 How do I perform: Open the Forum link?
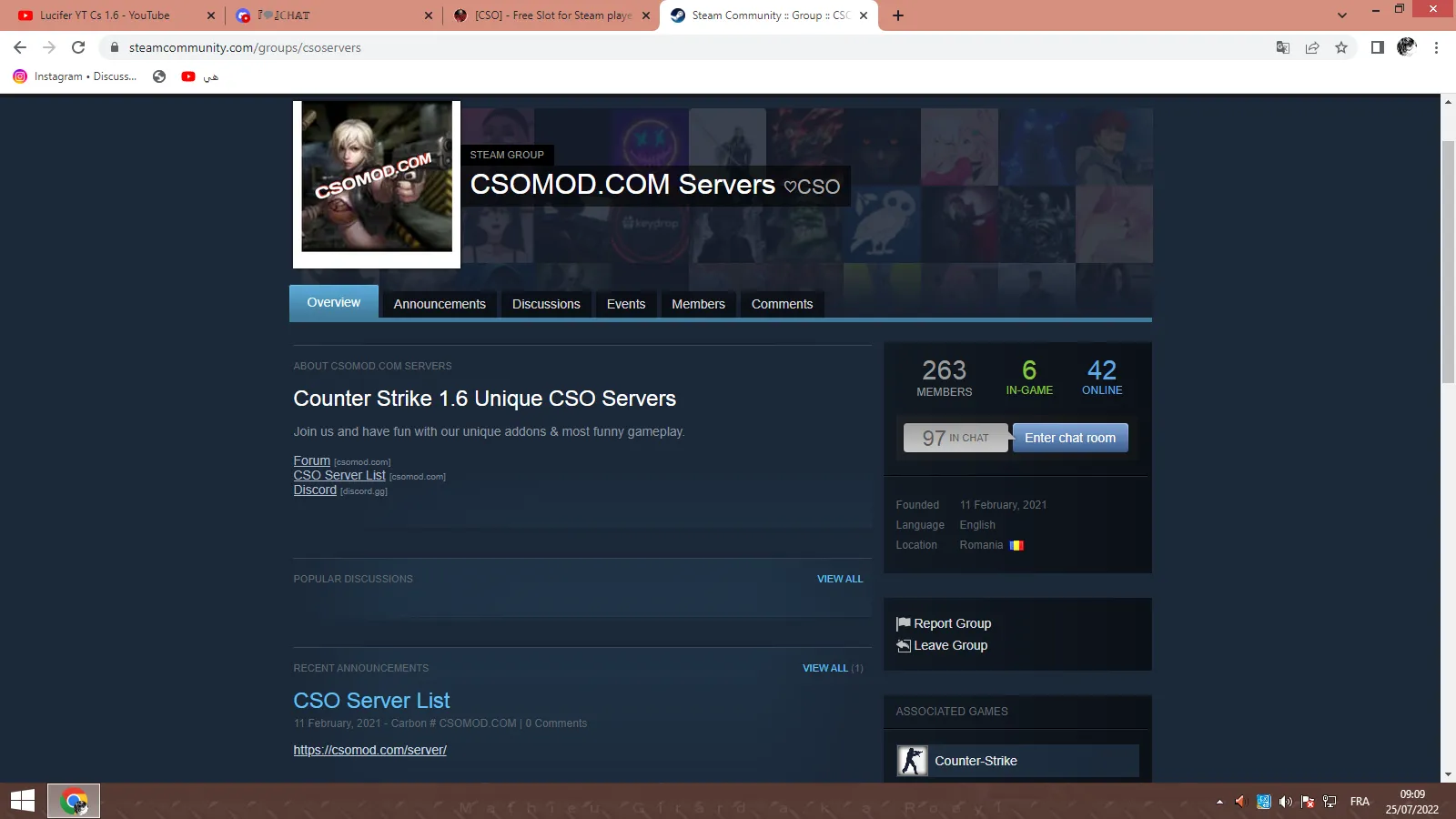click(311, 460)
